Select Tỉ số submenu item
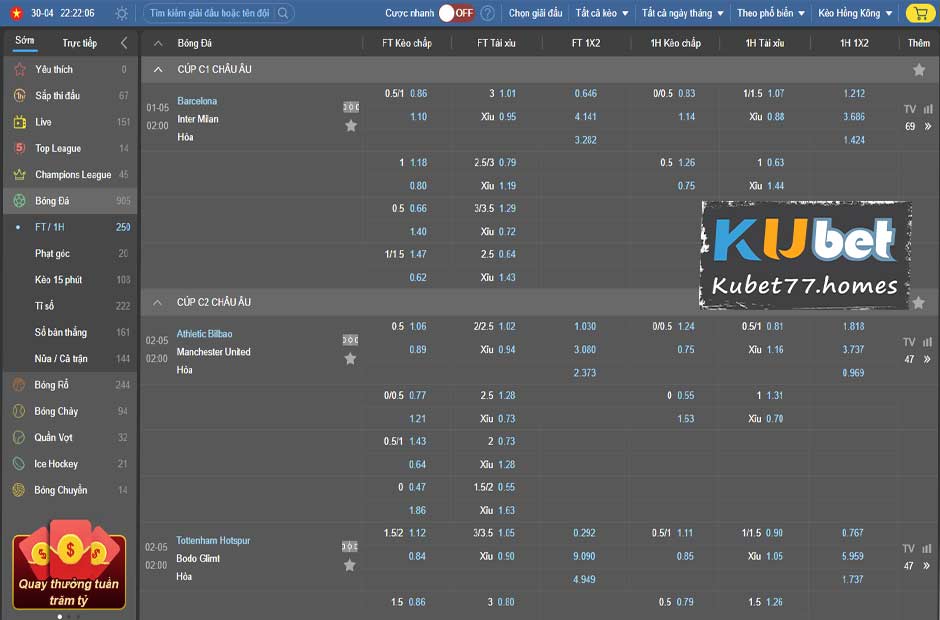The image size is (940, 620). [x=70, y=306]
